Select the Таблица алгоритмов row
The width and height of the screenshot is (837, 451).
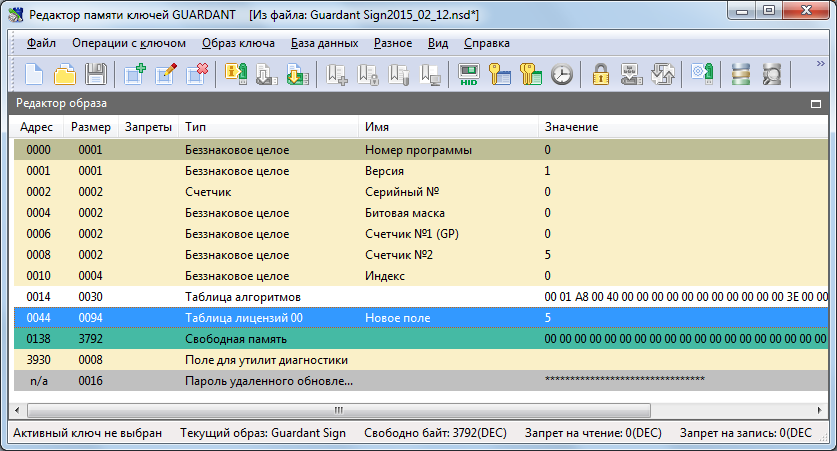point(244,297)
